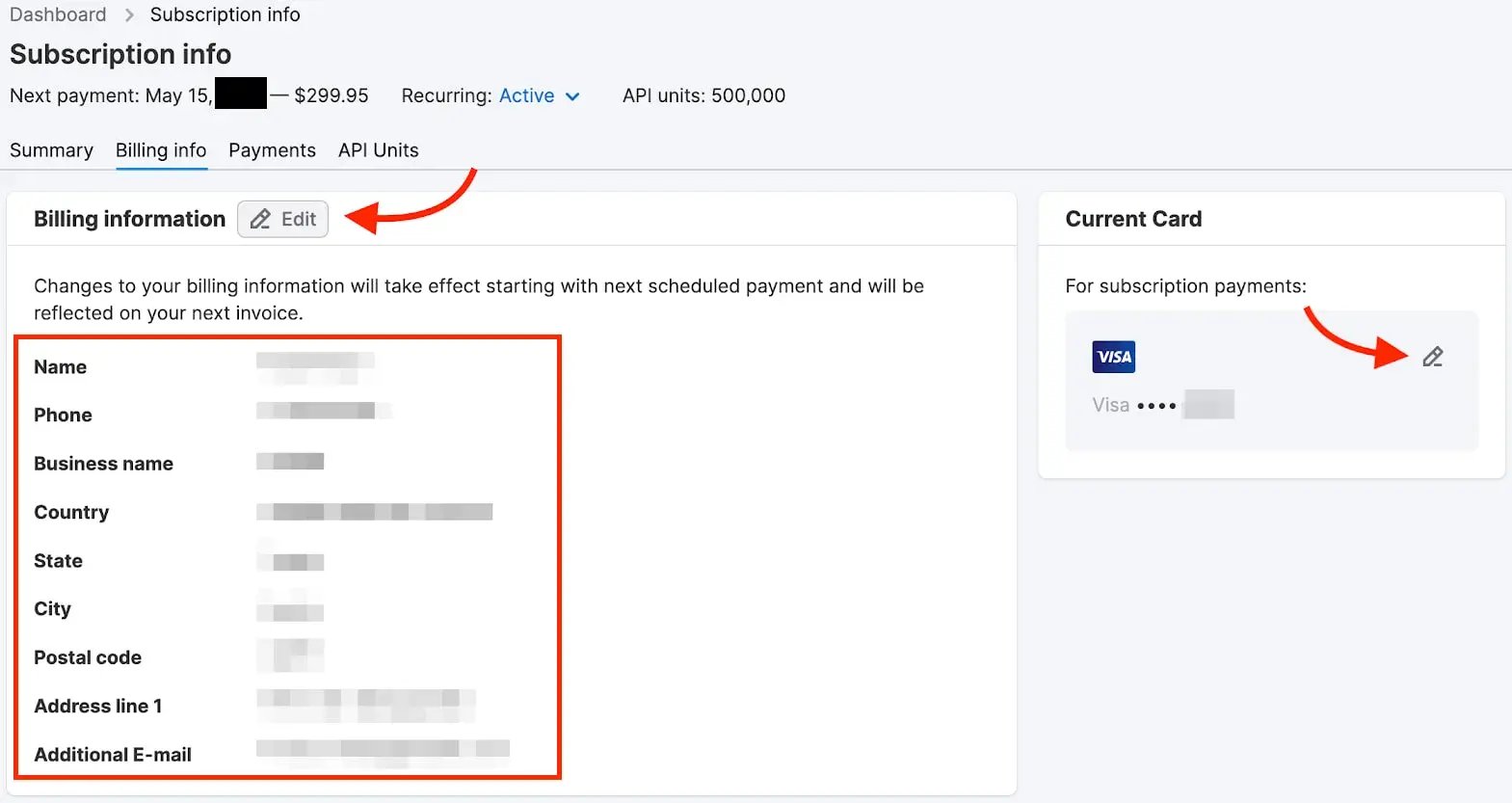Viewport: 1512px width, 803px height.
Task: Go to the API Units tab
Action: 378,150
